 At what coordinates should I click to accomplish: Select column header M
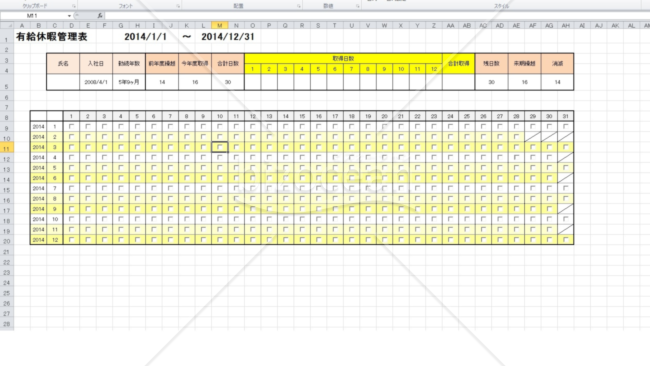(x=220, y=25)
